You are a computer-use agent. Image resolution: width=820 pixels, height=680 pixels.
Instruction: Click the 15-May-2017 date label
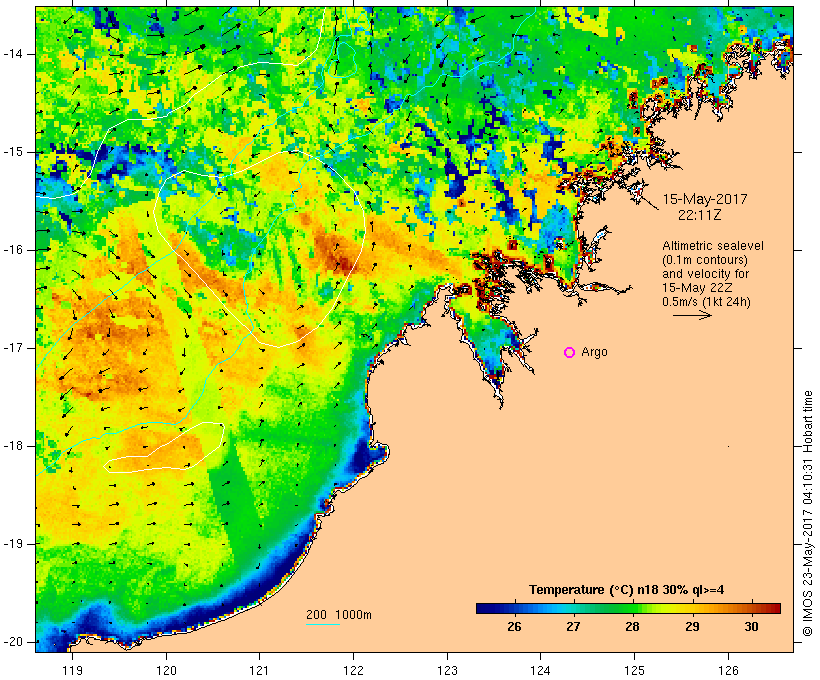point(705,199)
